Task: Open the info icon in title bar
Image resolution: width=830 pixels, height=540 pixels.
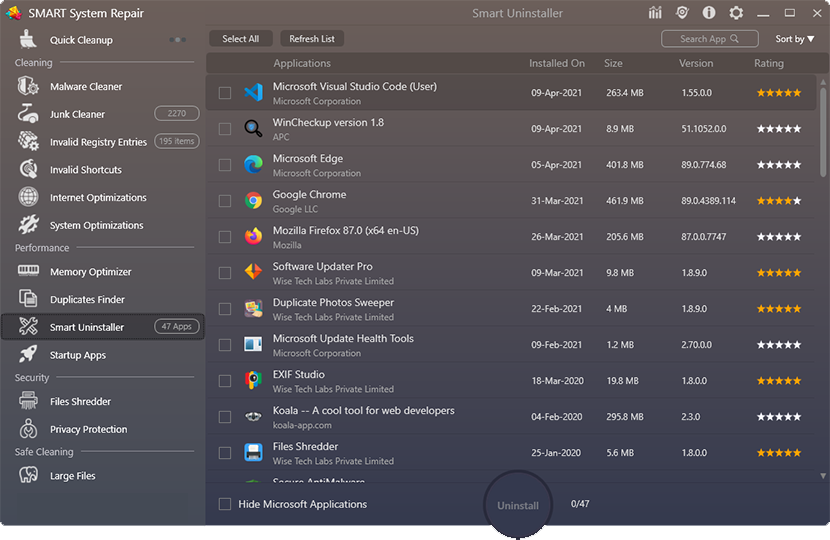Action: pyautogui.click(x=709, y=13)
